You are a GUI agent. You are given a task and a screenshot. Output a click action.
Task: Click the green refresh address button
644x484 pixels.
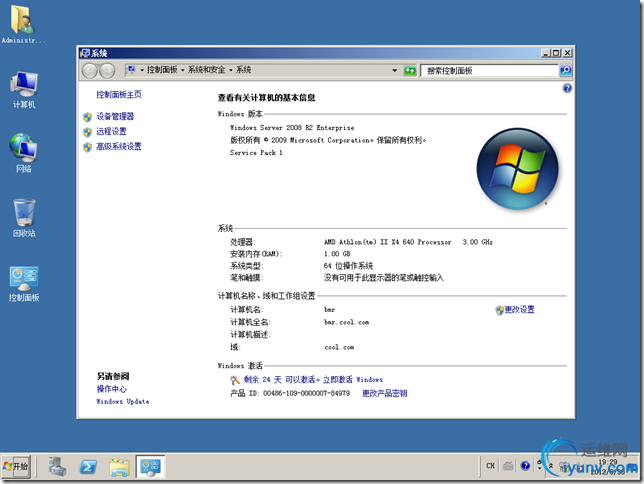coord(410,71)
